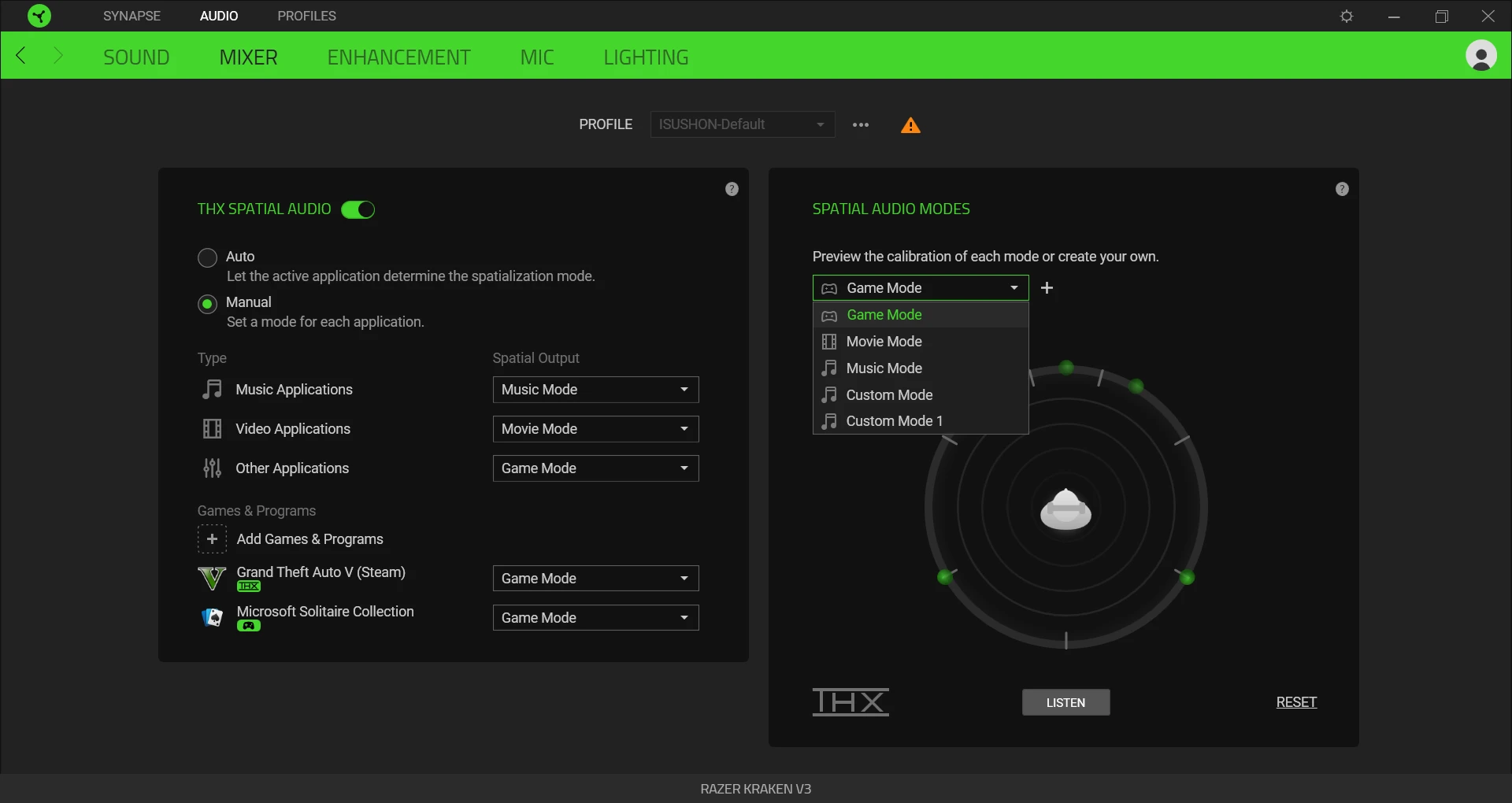Select lower left green speaker dot
Image resolution: width=1512 pixels, height=803 pixels.
pyautogui.click(x=944, y=578)
